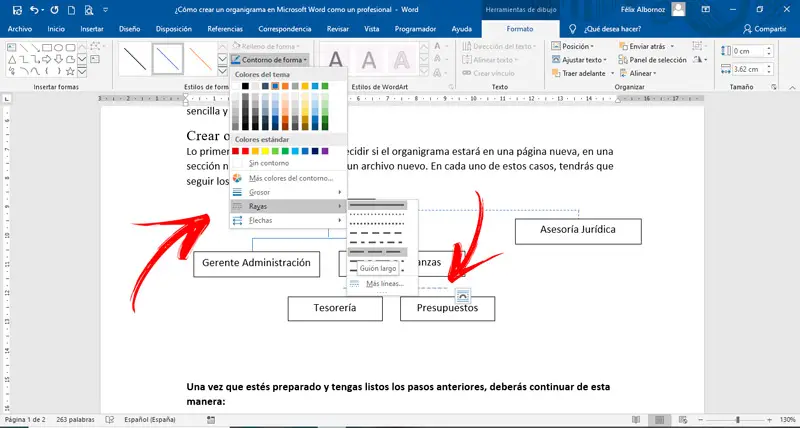Pick the purple standard color swatch
This screenshot has width=800, height=428.
pyautogui.click(x=325, y=151)
